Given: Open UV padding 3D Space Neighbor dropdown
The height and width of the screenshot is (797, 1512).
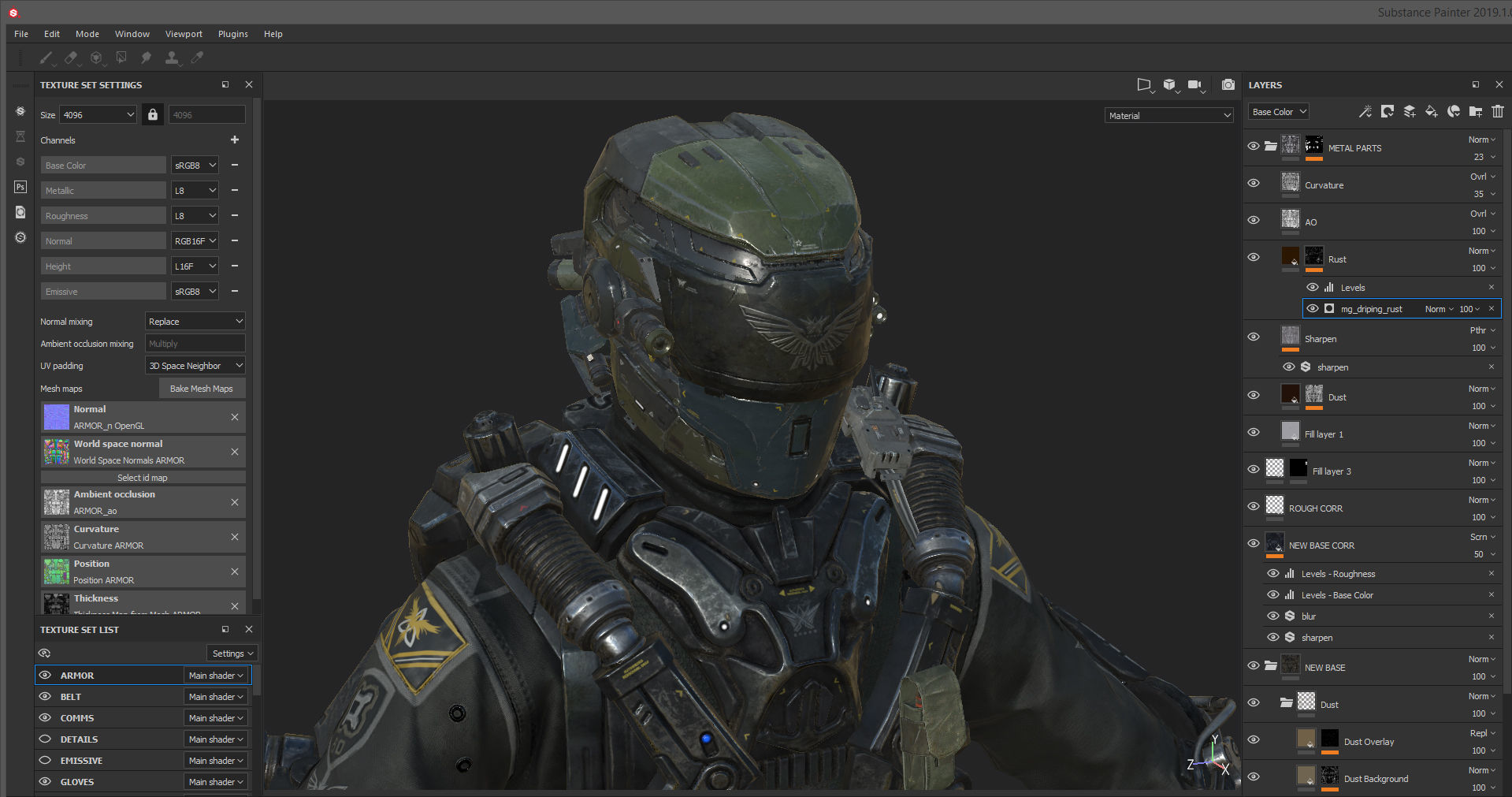Looking at the screenshot, I should click(x=195, y=366).
